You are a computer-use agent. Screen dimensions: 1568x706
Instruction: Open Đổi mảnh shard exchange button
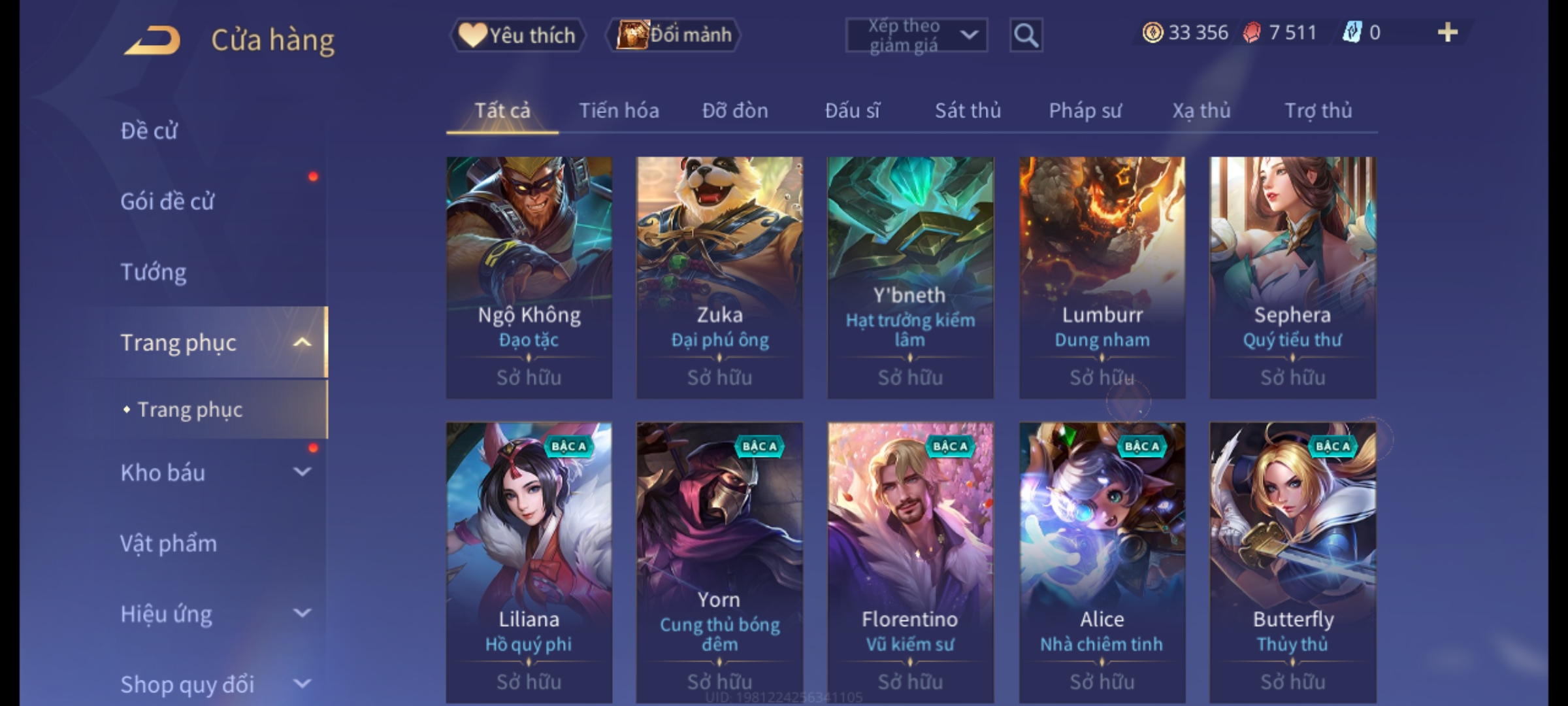[674, 35]
